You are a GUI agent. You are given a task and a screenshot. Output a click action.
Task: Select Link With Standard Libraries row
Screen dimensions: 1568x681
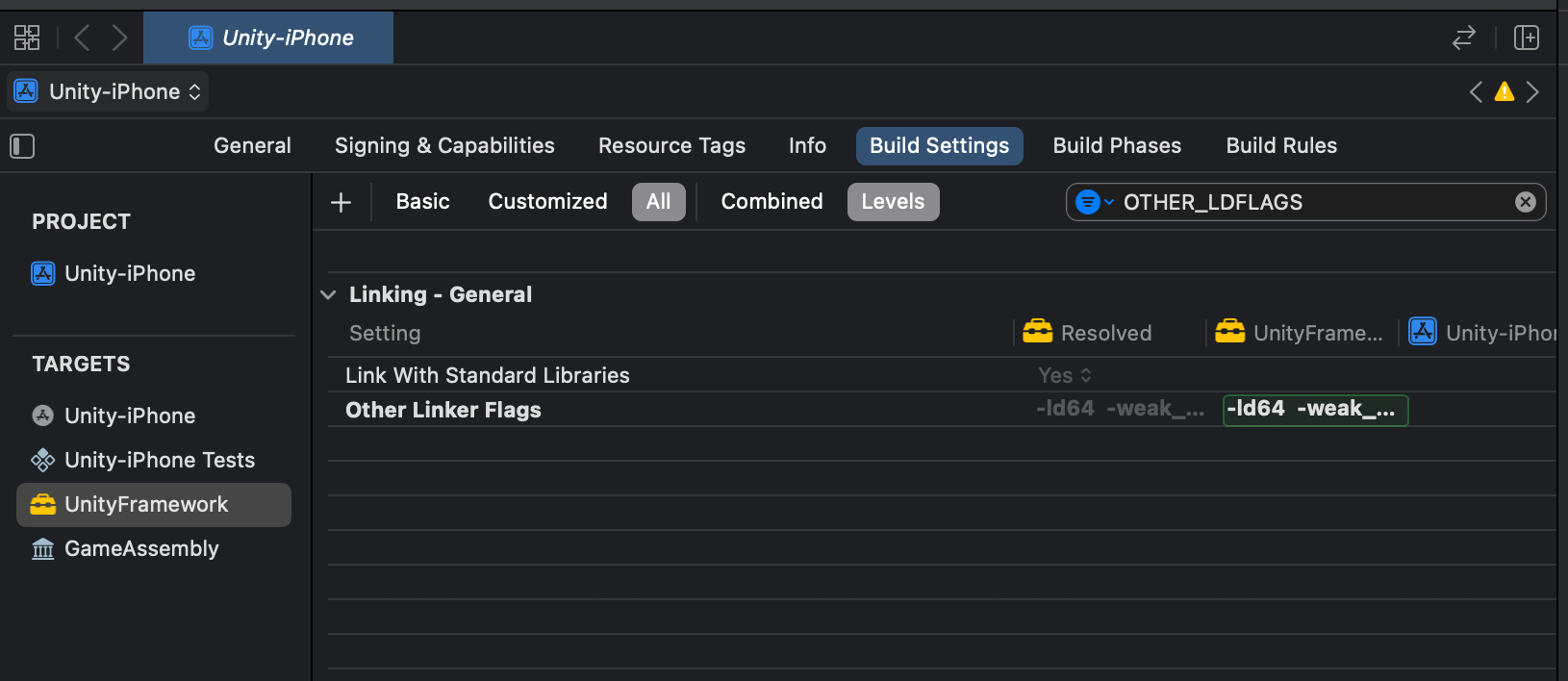942,375
